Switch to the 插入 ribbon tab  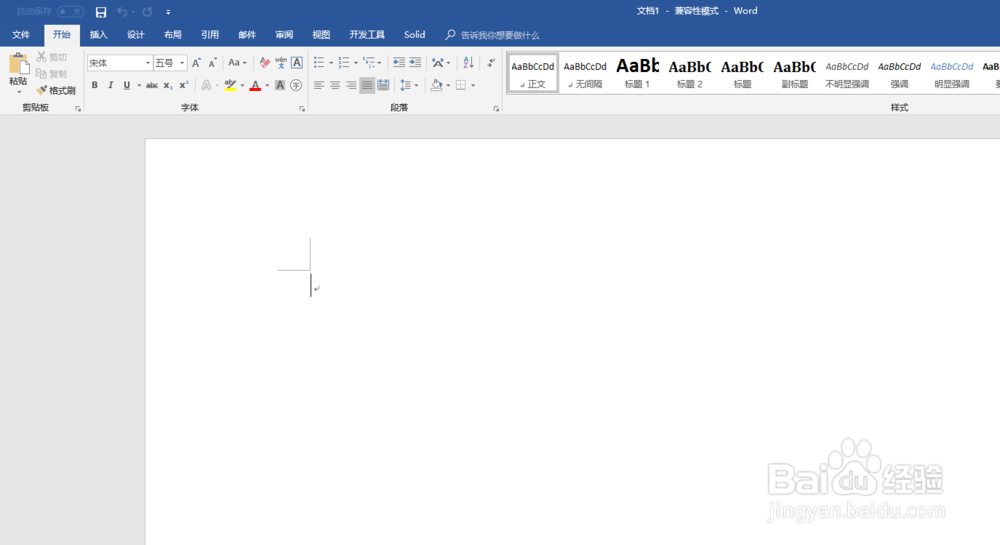tap(99, 35)
